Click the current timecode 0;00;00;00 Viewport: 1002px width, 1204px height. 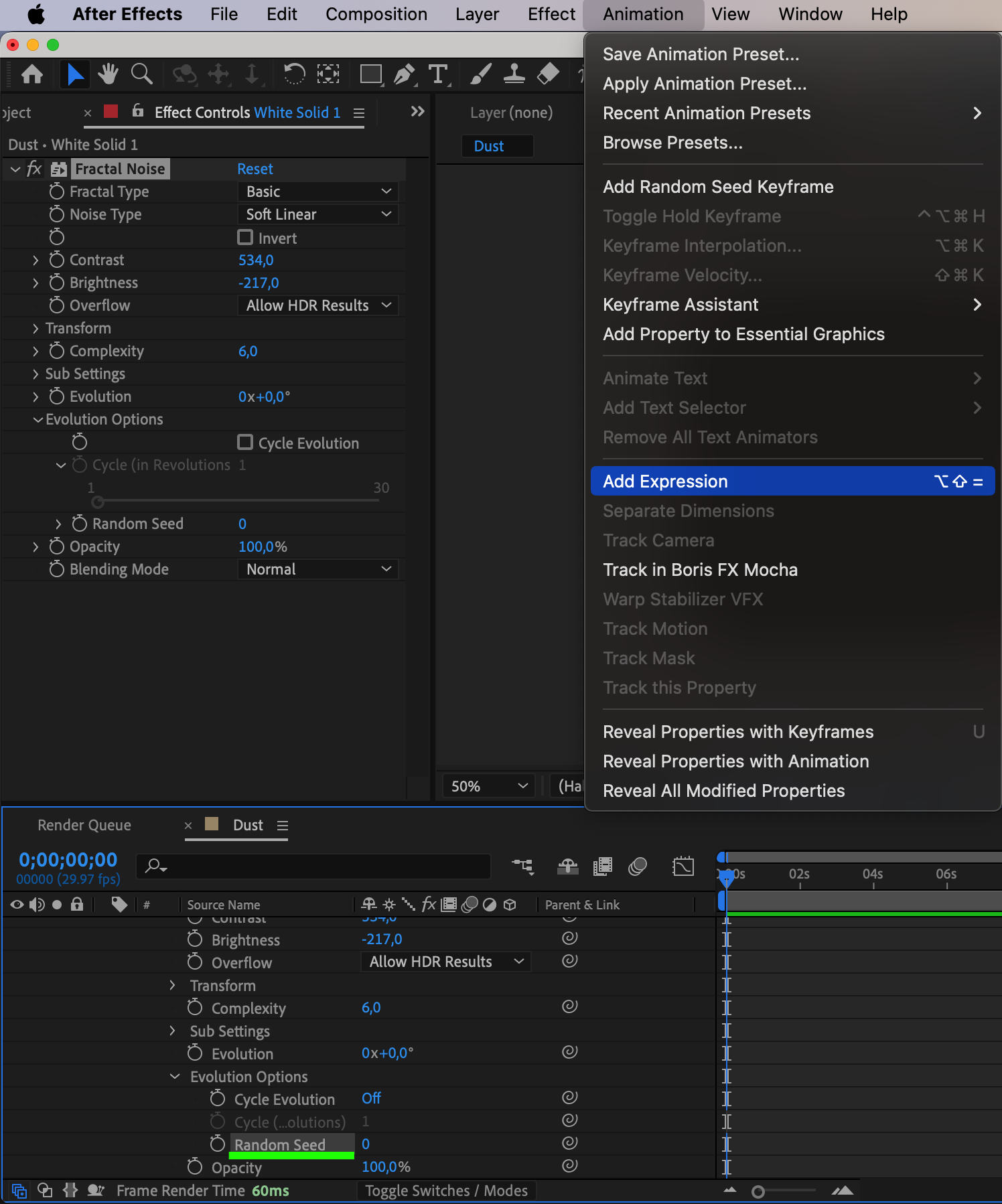(68, 860)
